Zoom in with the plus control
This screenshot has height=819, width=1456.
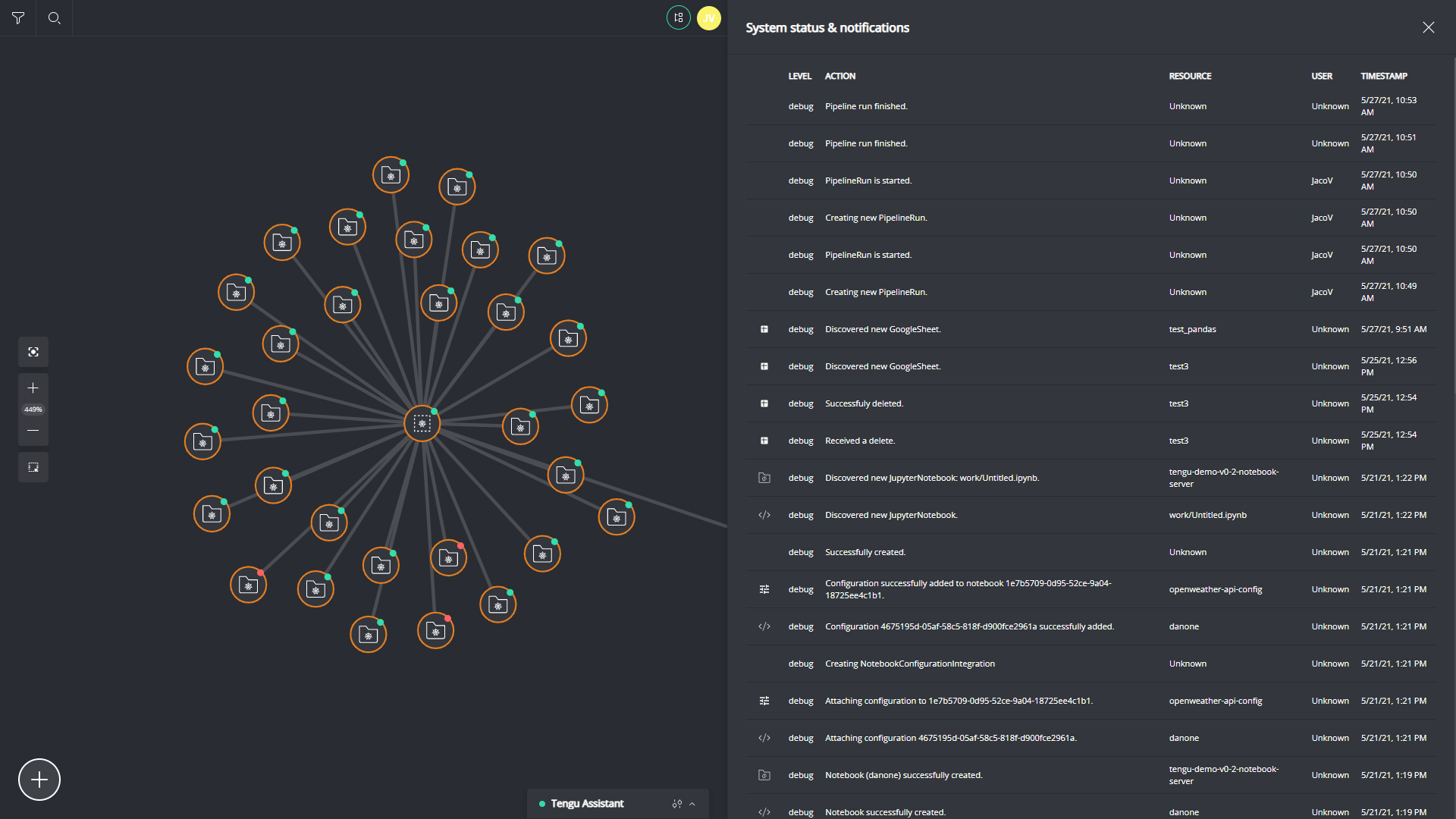point(33,388)
